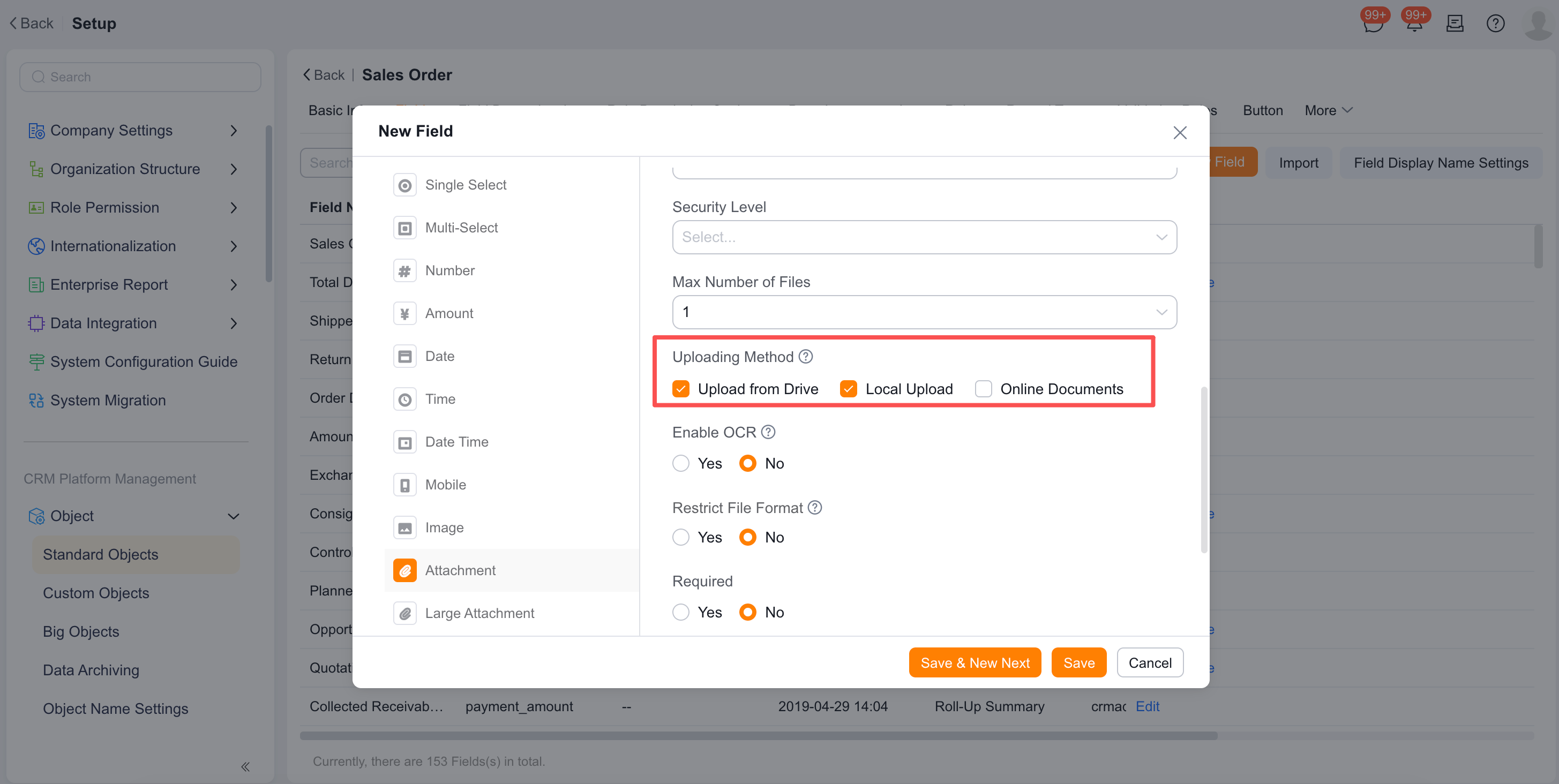This screenshot has width=1559, height=784.
Task: Show Enable OCR help tooltip icon
Action: 768,432
